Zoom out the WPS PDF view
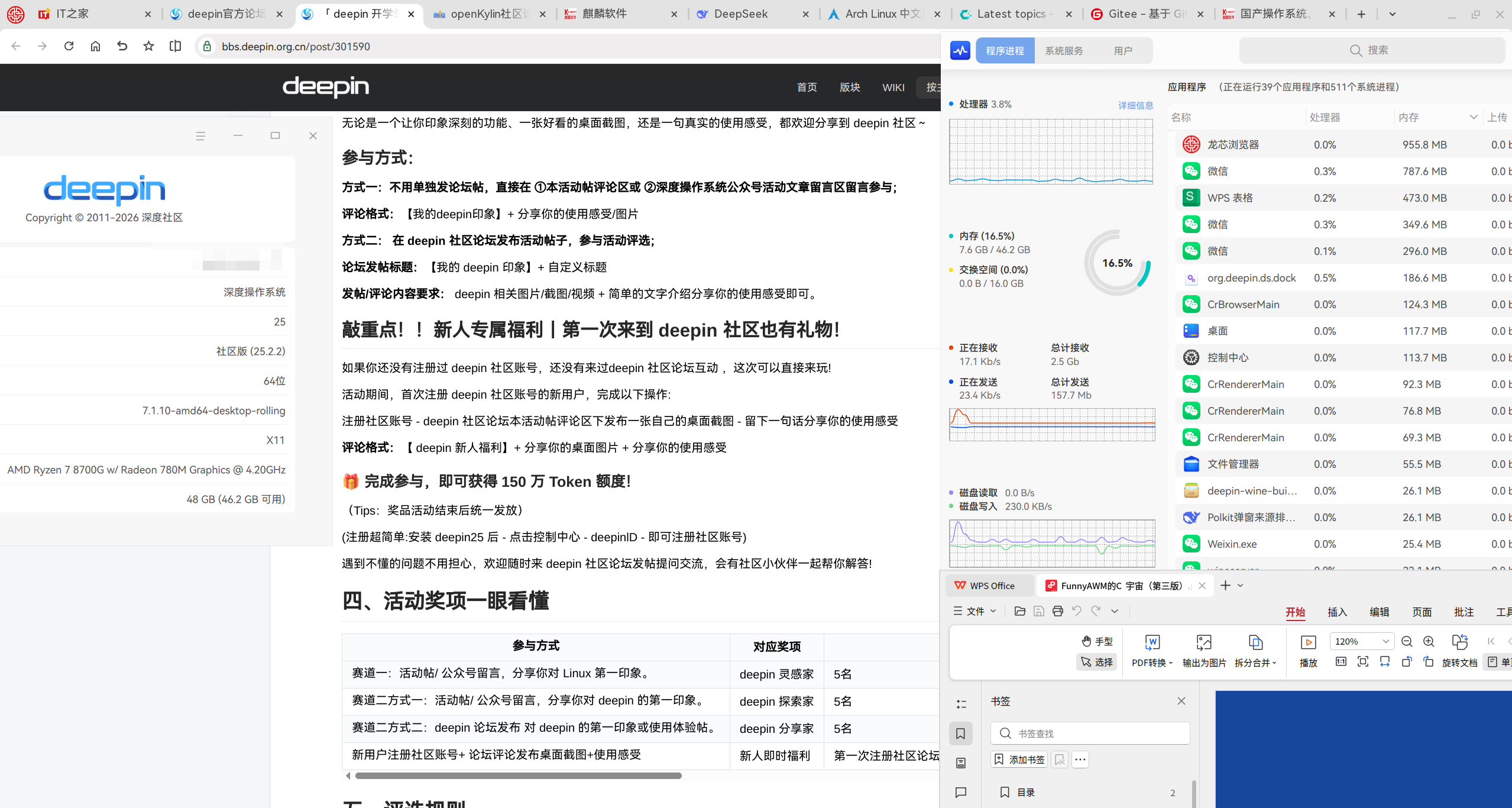This screenshot has height=808, width=1512. pyautogui.click(x=1407, y=641)
